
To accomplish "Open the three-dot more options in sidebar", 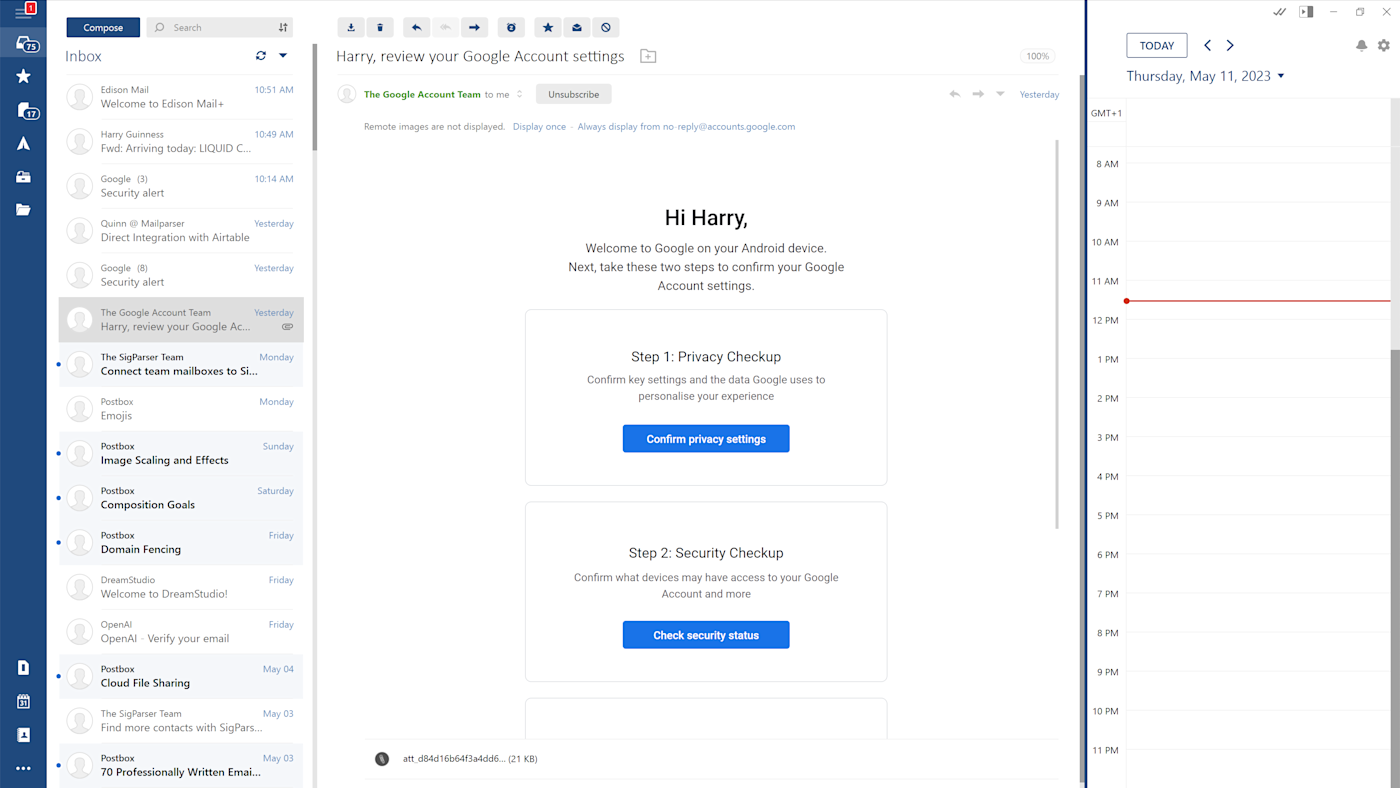I will point(23,769).
